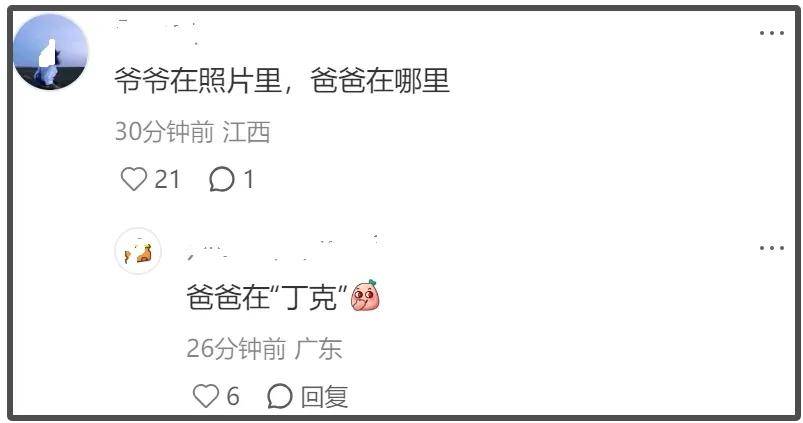Viewport: 803px width, 423px height.
Task: Like the reply comment with 6 likes
Action: tap(206, 396)
